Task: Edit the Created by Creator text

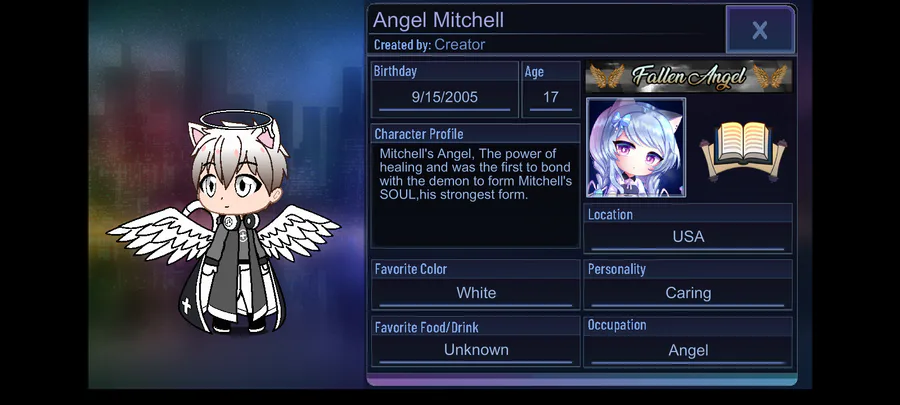Action: 429,45
